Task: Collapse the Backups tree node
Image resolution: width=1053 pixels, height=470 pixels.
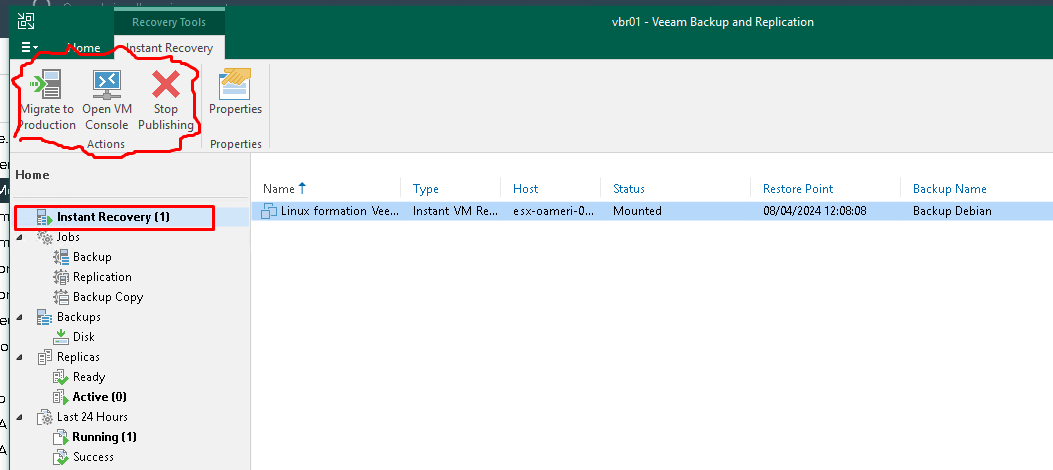Action: click(19, 317)
